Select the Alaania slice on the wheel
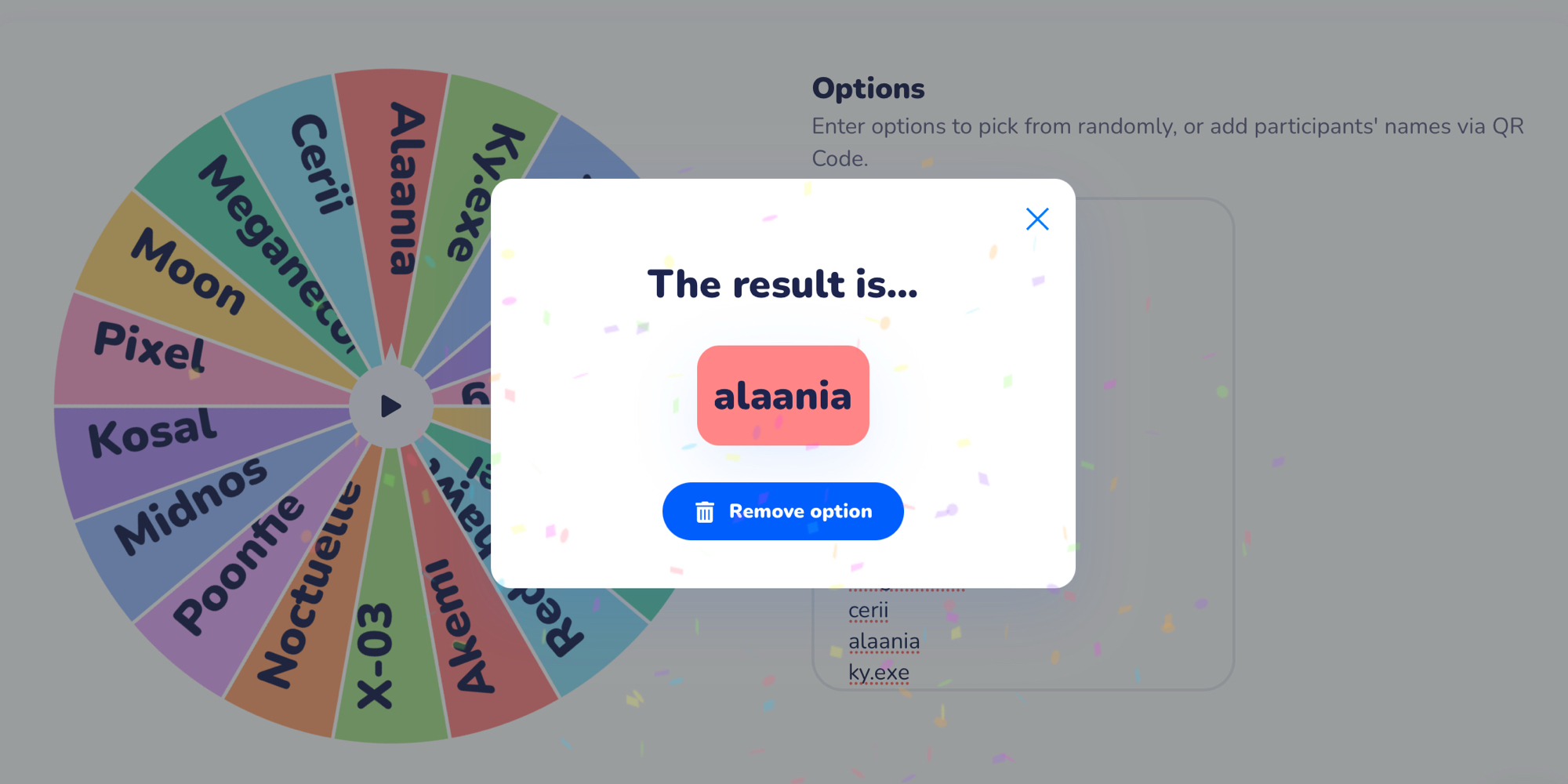The width and height of the screenshot is (1568, 784). click(x=405, y=188)
